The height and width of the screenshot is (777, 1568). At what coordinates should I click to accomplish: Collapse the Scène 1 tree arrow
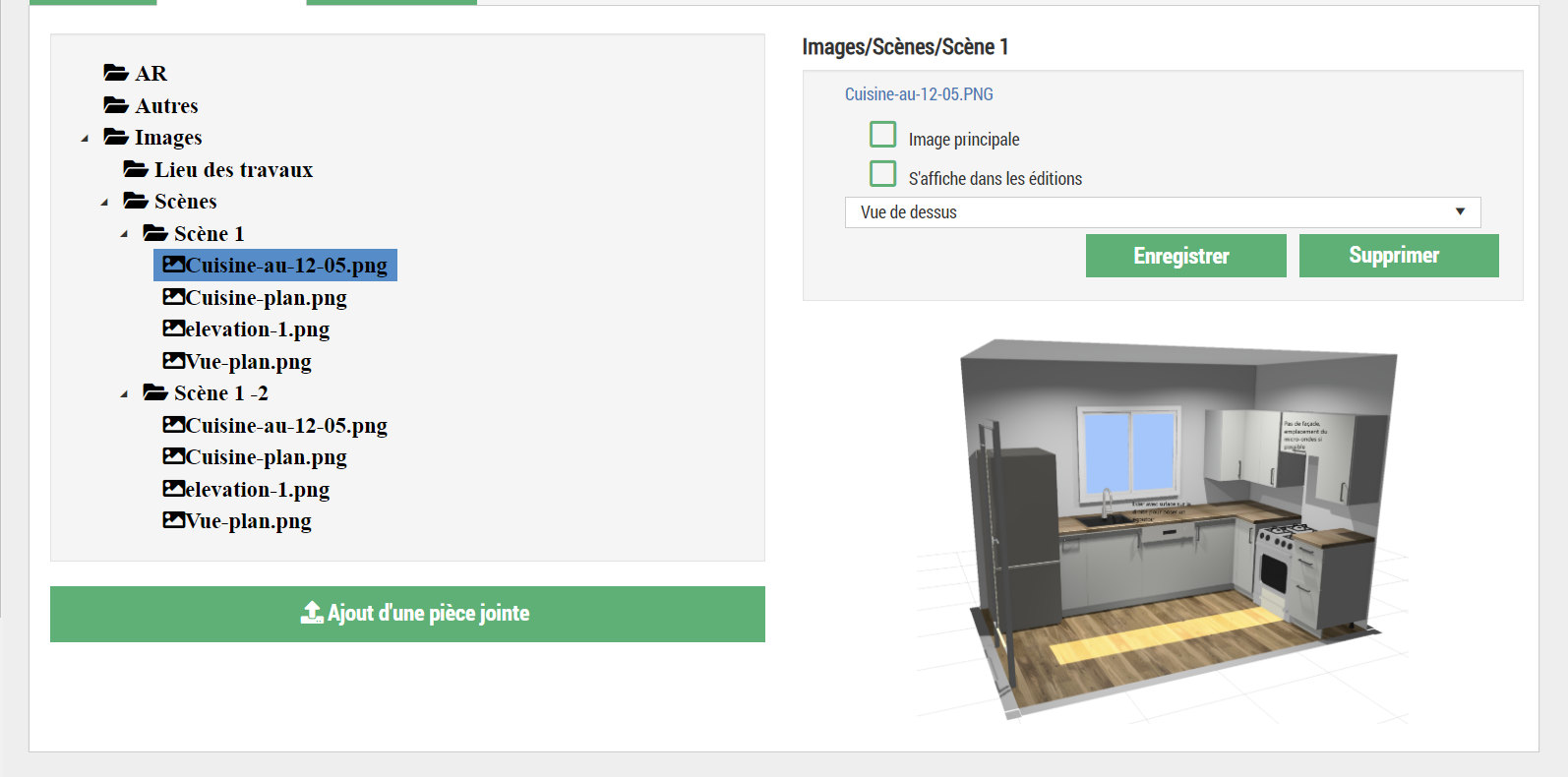124,234
